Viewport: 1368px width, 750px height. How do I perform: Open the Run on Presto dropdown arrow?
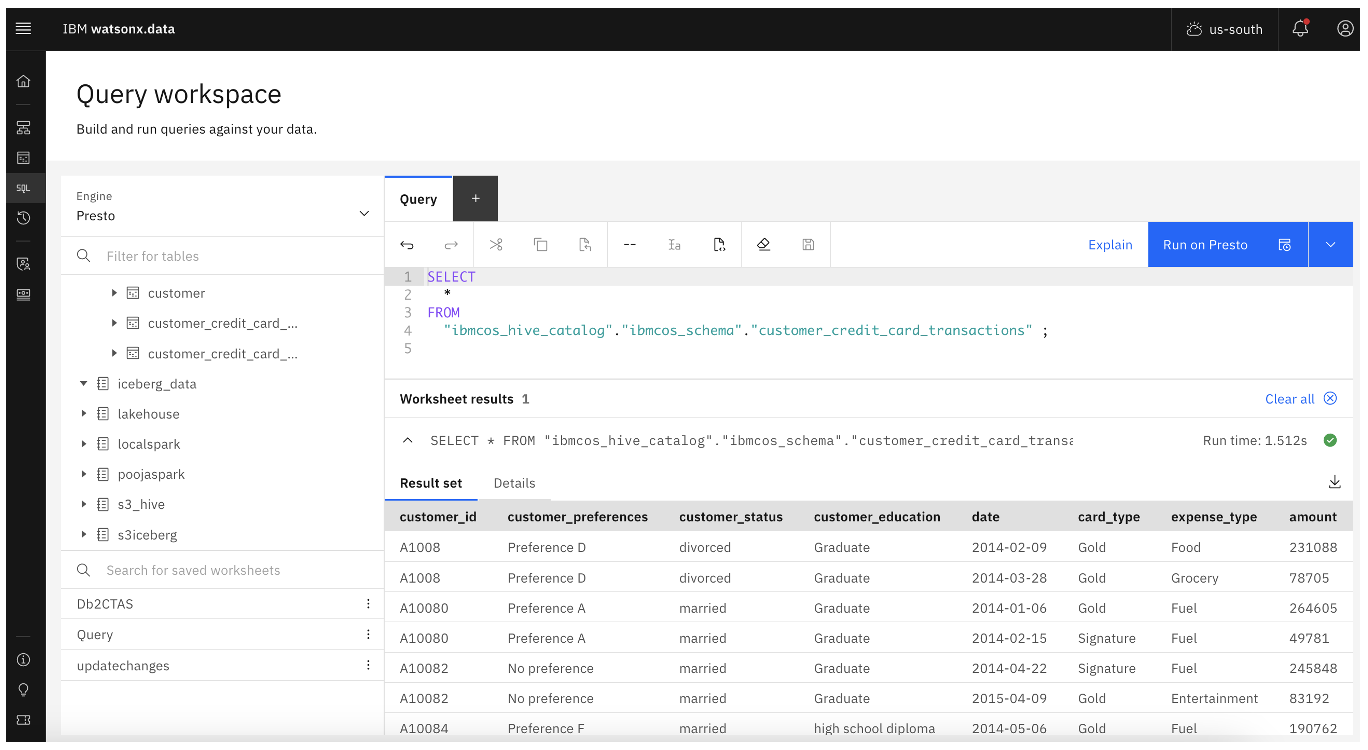point(1331,244)
